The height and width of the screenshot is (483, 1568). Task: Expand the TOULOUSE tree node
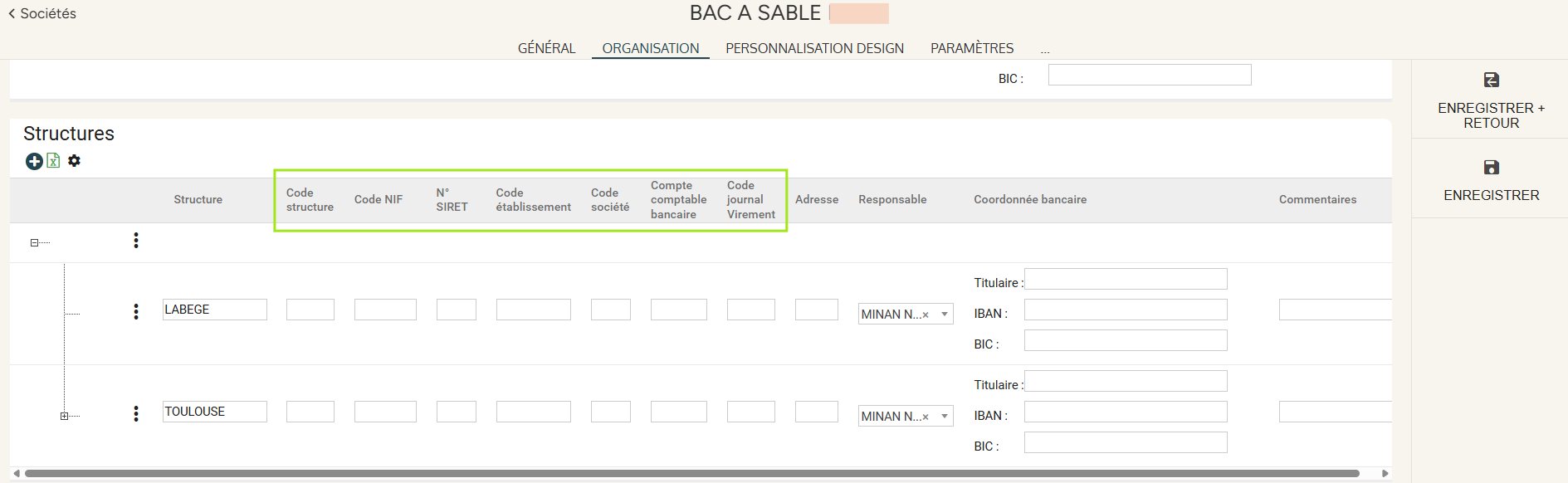click(64, 416)
